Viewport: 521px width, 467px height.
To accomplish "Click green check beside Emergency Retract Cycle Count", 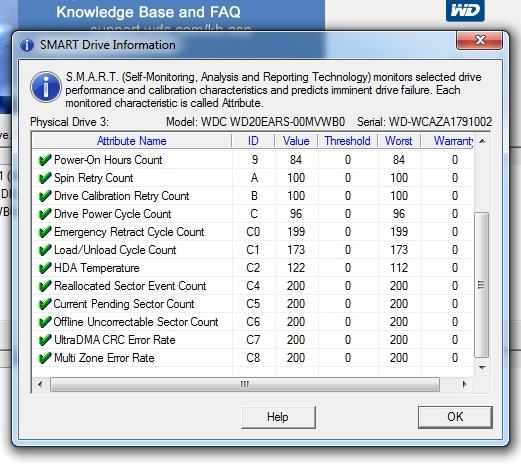I will pyautogui.click(x=45, y=232).
